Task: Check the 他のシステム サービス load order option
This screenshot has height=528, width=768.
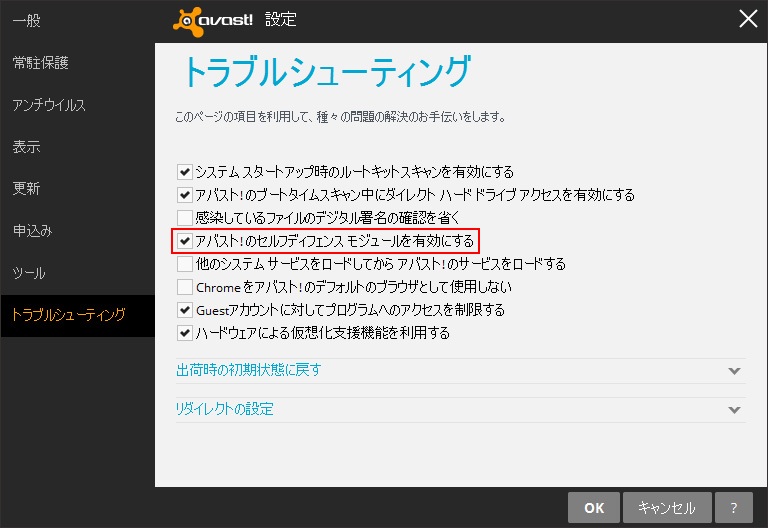Action: coord(184,264)
